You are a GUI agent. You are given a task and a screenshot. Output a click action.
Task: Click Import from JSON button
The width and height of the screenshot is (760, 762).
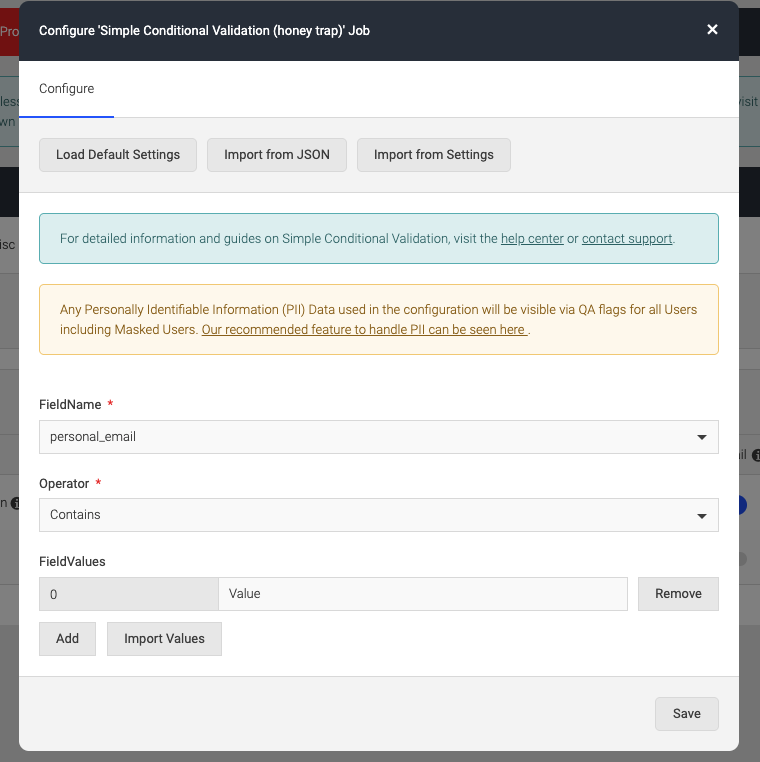pos(277,155)
